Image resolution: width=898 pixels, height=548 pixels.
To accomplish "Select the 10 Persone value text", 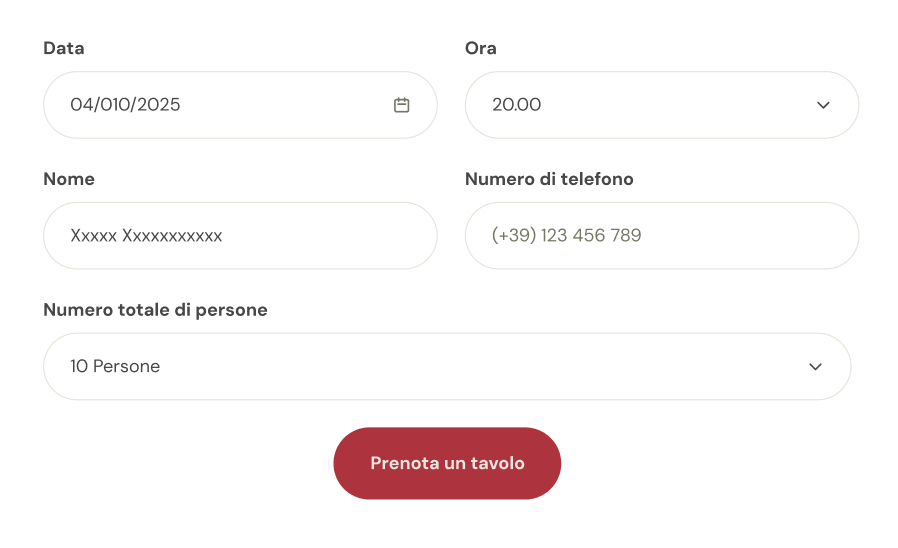I will tap(115, 367).
